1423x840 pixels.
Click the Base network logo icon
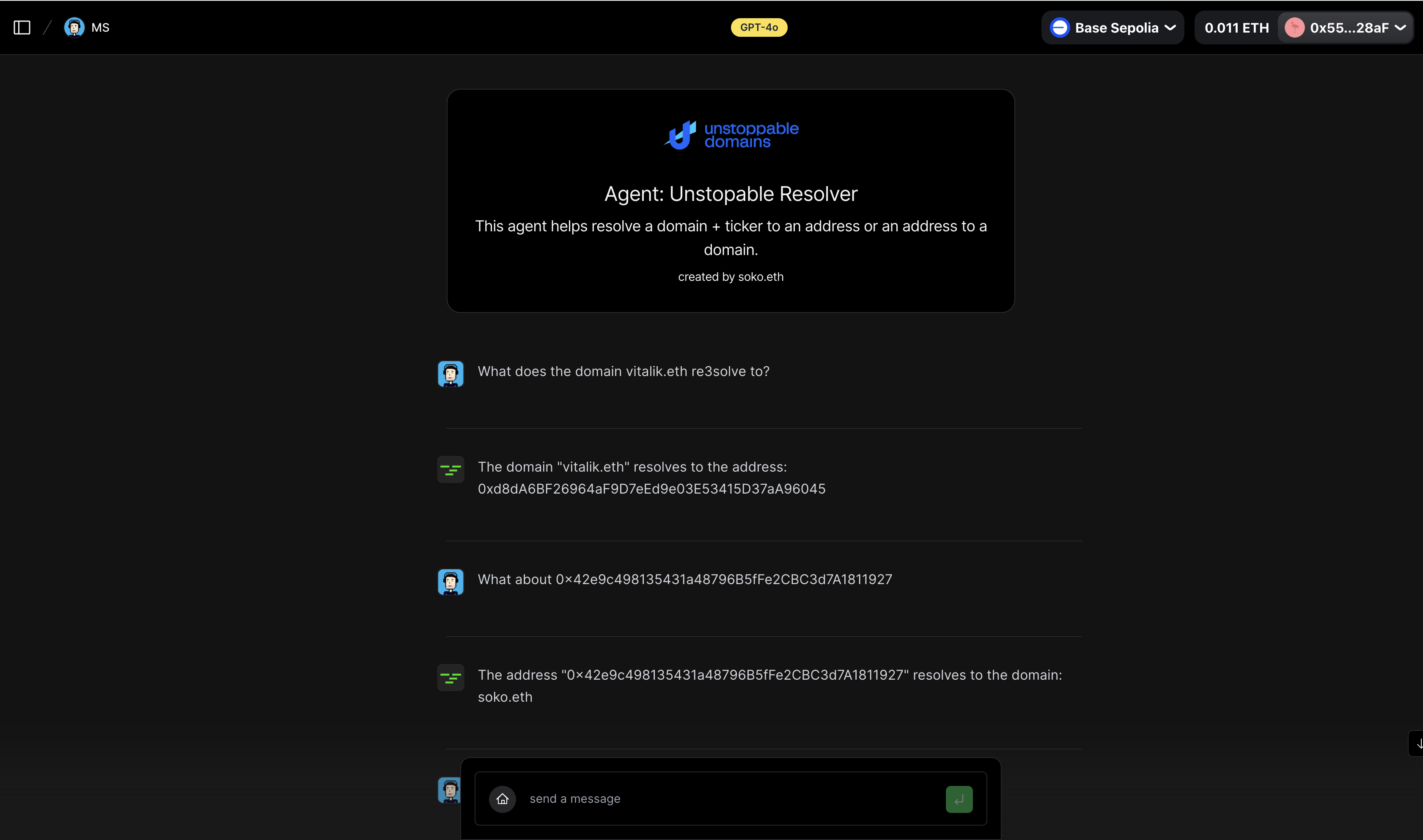[x=1060, y=28]
